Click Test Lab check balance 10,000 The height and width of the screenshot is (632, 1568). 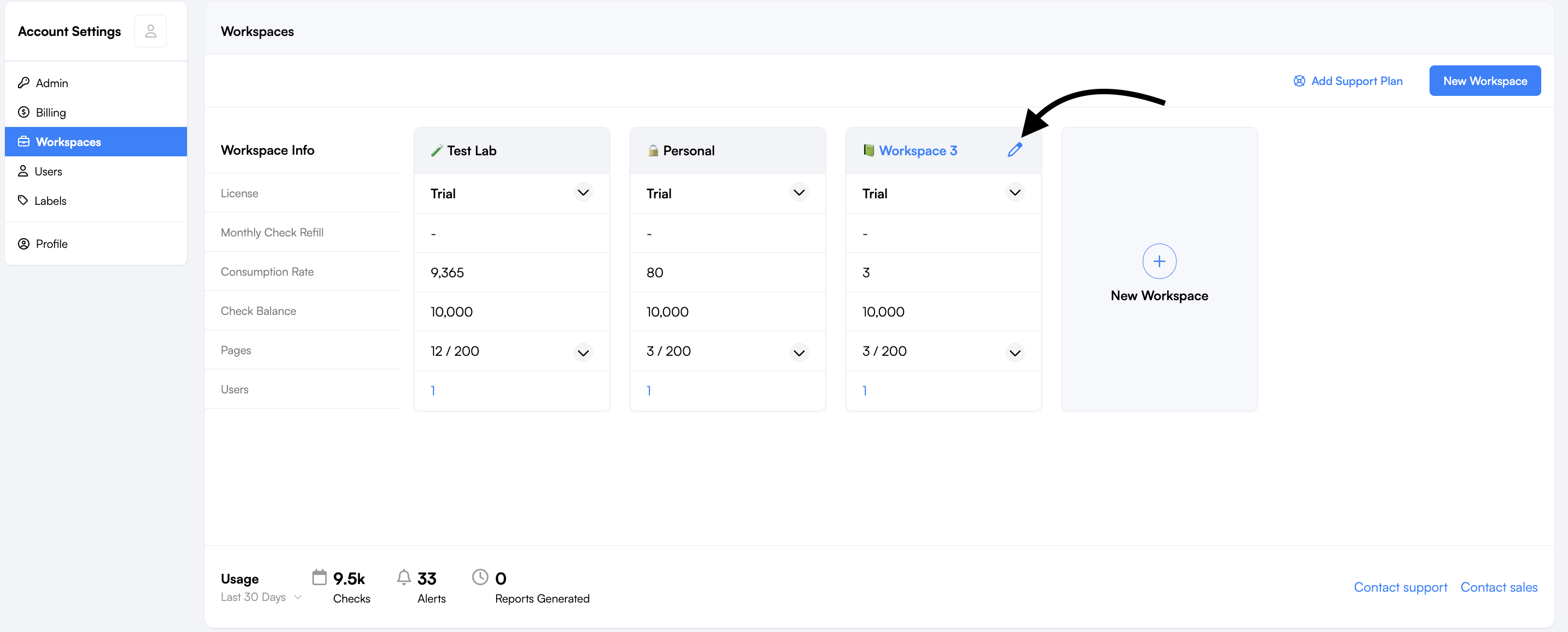coord(451,312)
